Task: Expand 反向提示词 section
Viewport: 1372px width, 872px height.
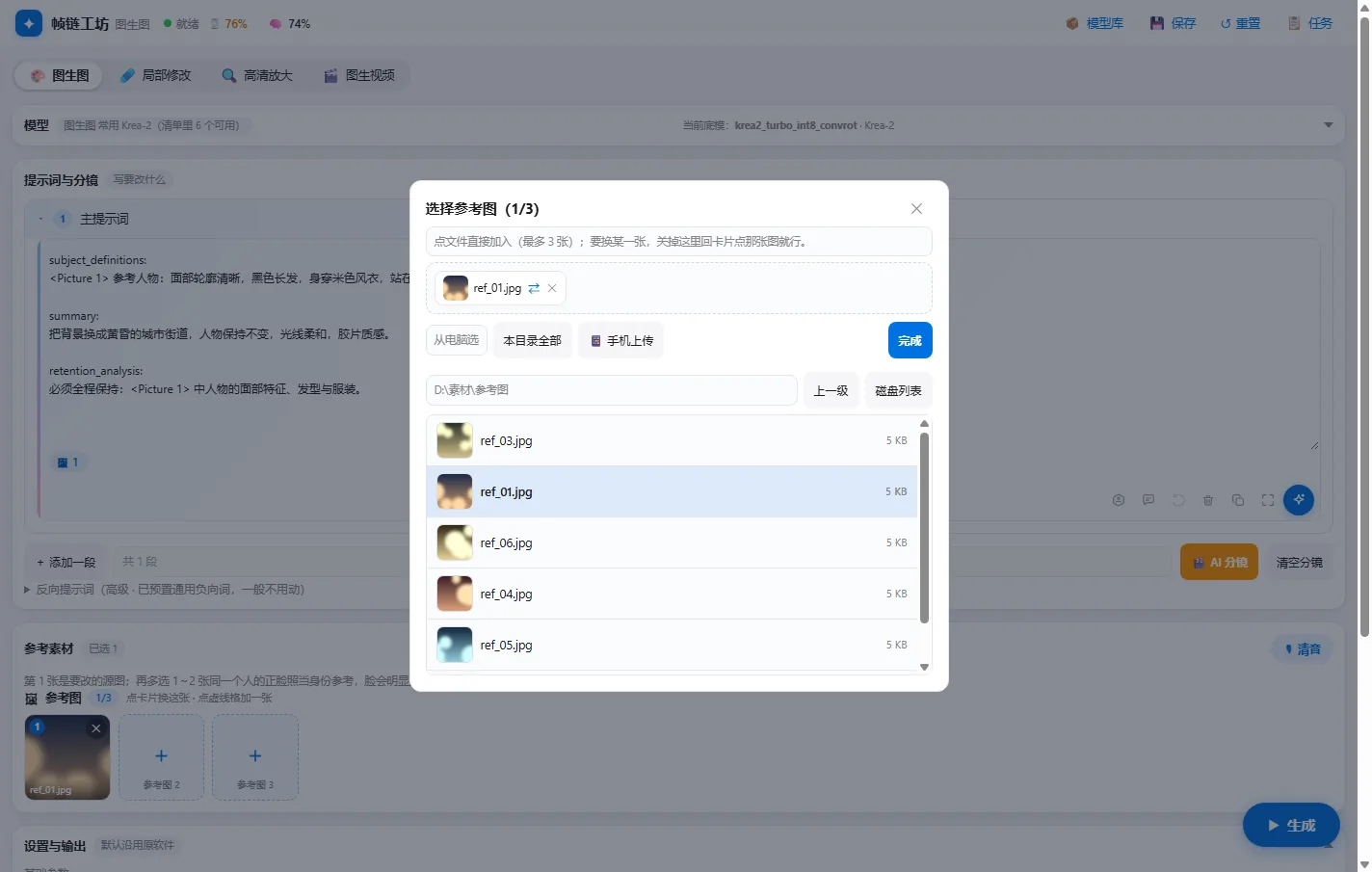Action: tap(165, 589)
